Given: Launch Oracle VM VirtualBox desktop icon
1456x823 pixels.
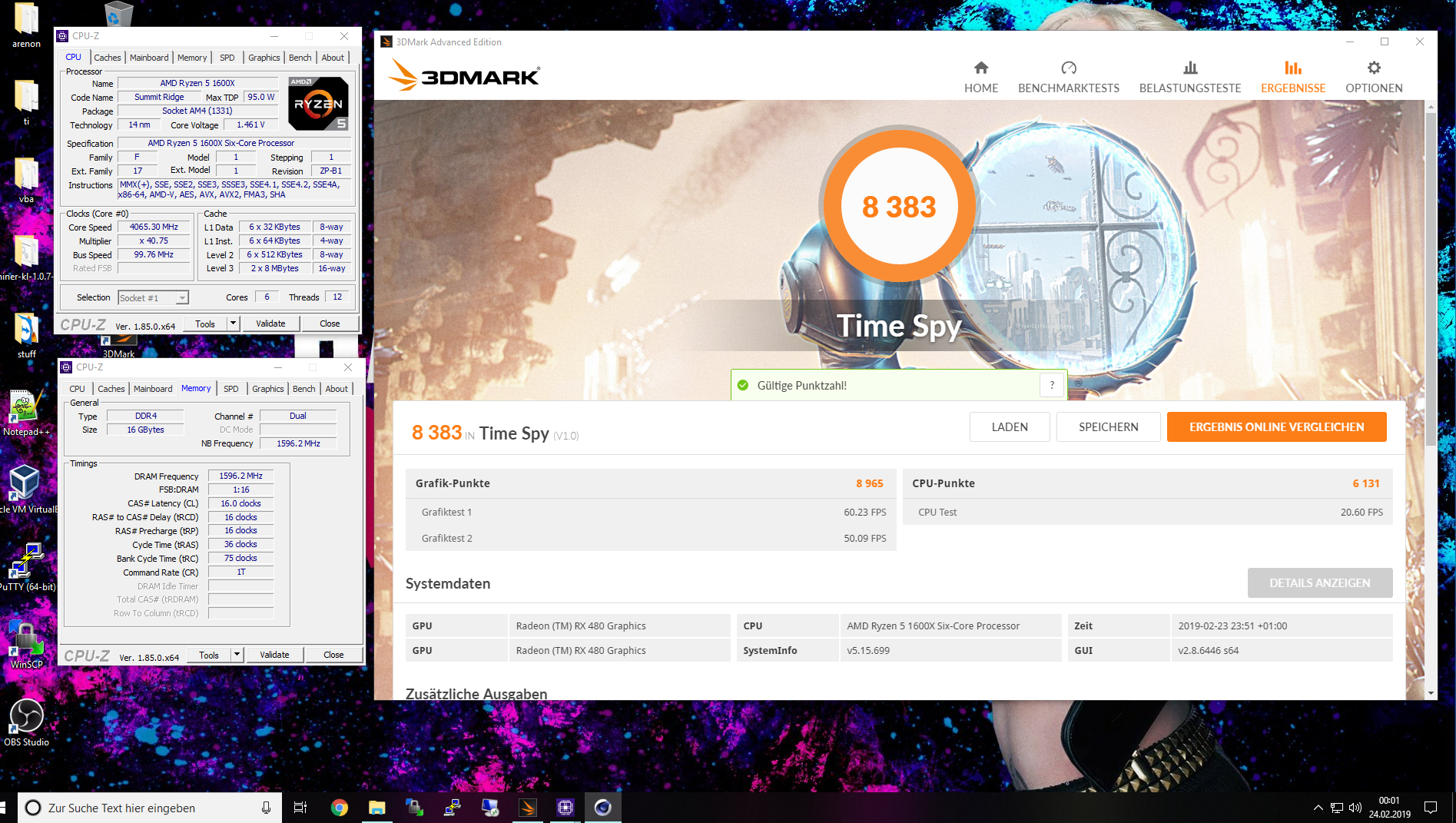Looking at the screenshot, I should coord(26,489).
